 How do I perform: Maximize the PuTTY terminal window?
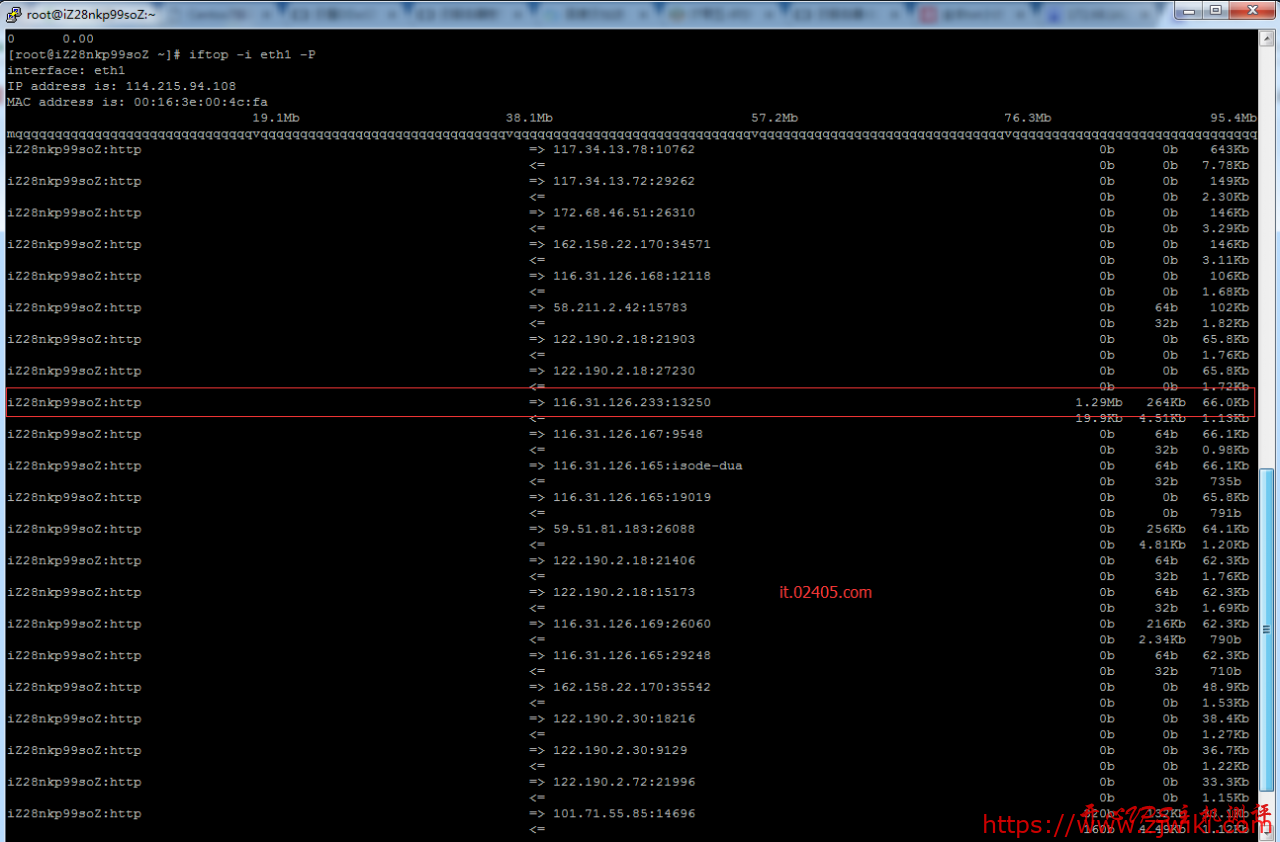[1215, 10]
